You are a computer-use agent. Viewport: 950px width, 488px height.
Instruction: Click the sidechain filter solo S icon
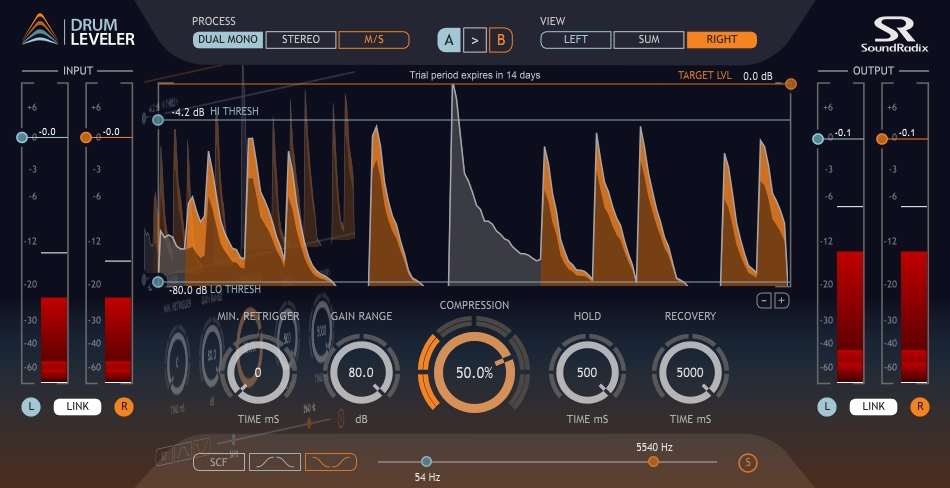click(746, 462)
